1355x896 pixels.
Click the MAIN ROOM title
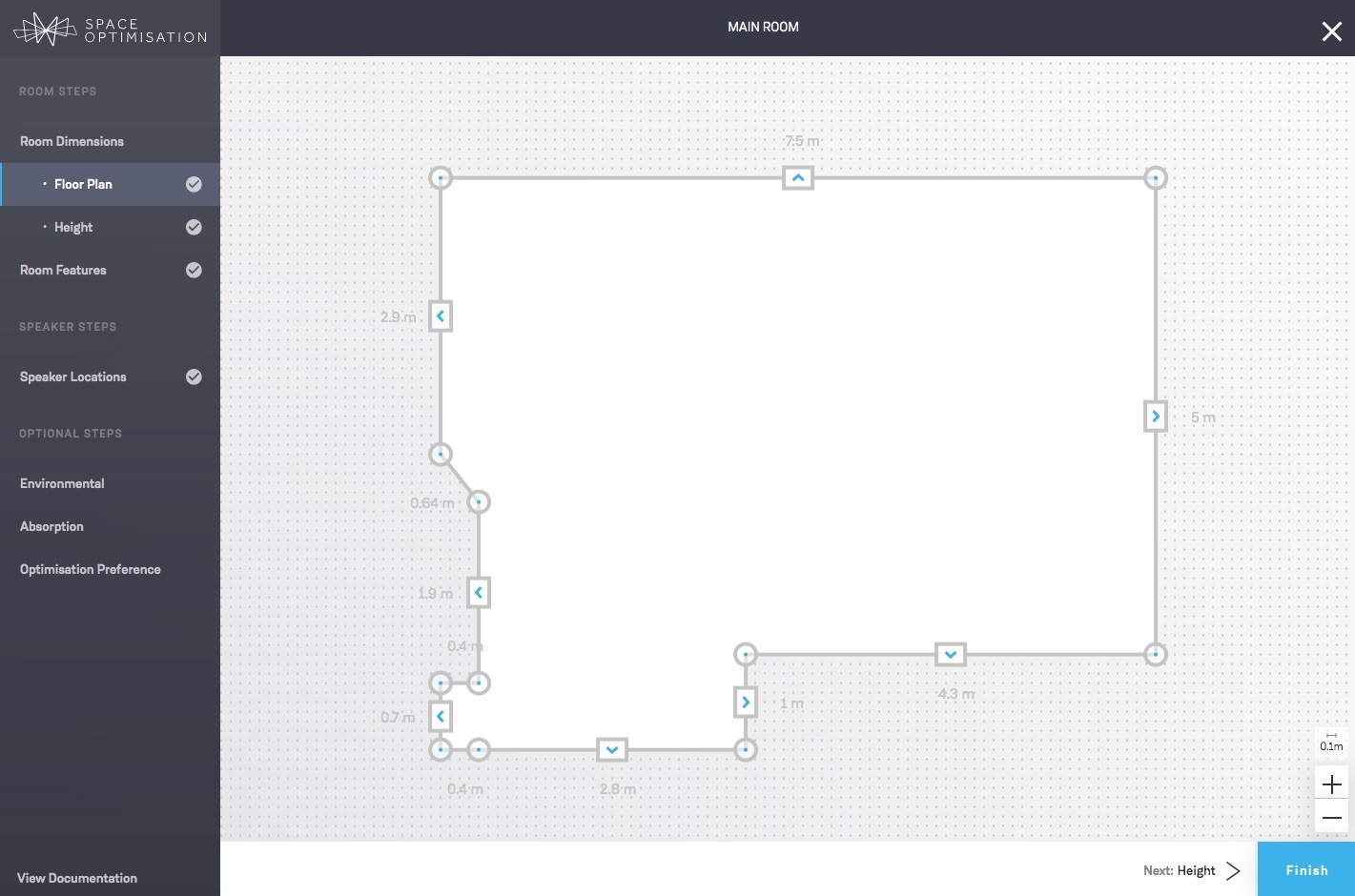point(763,27)
